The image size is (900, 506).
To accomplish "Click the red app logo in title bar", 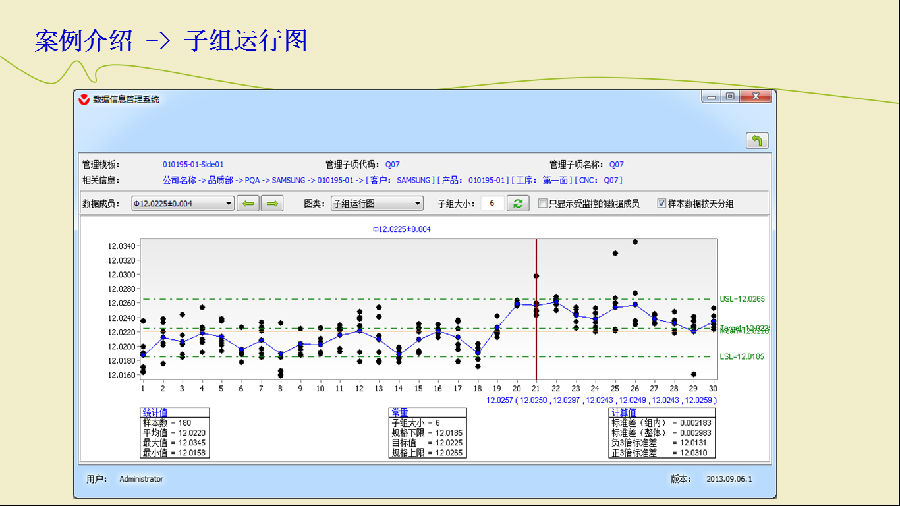I will [x=83, y=99].
